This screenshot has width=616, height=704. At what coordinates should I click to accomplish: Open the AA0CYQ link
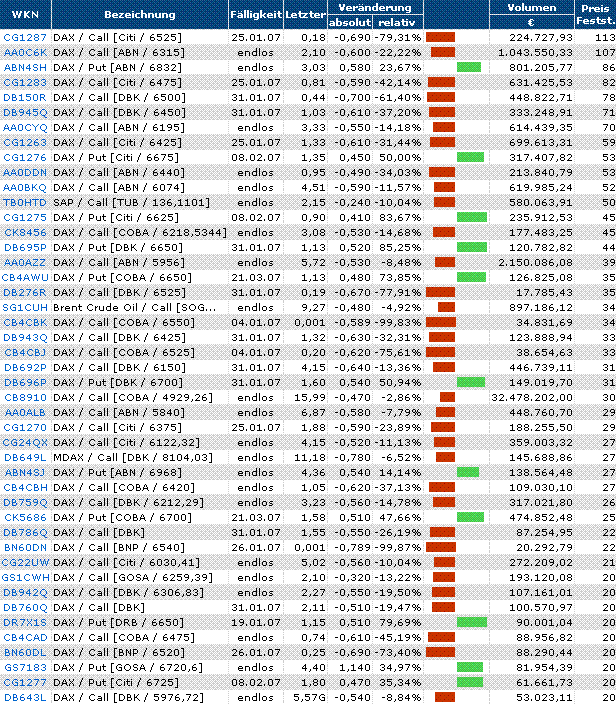25,128
